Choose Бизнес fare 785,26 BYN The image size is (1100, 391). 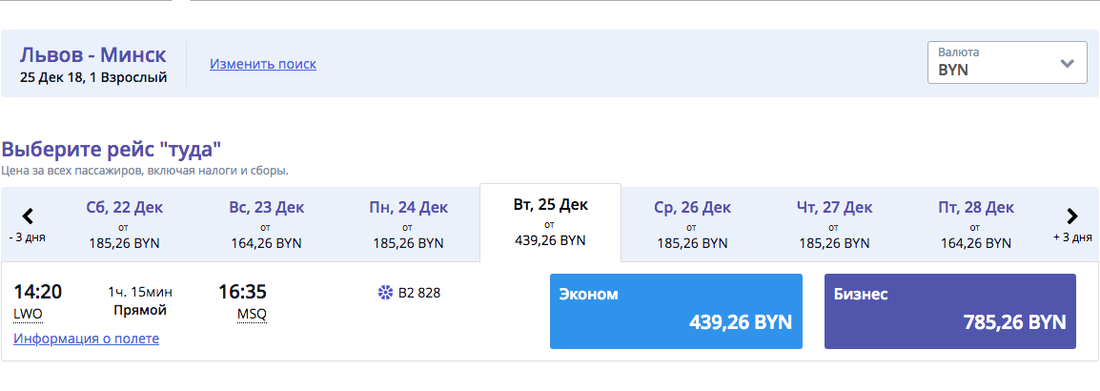point(950,311)
